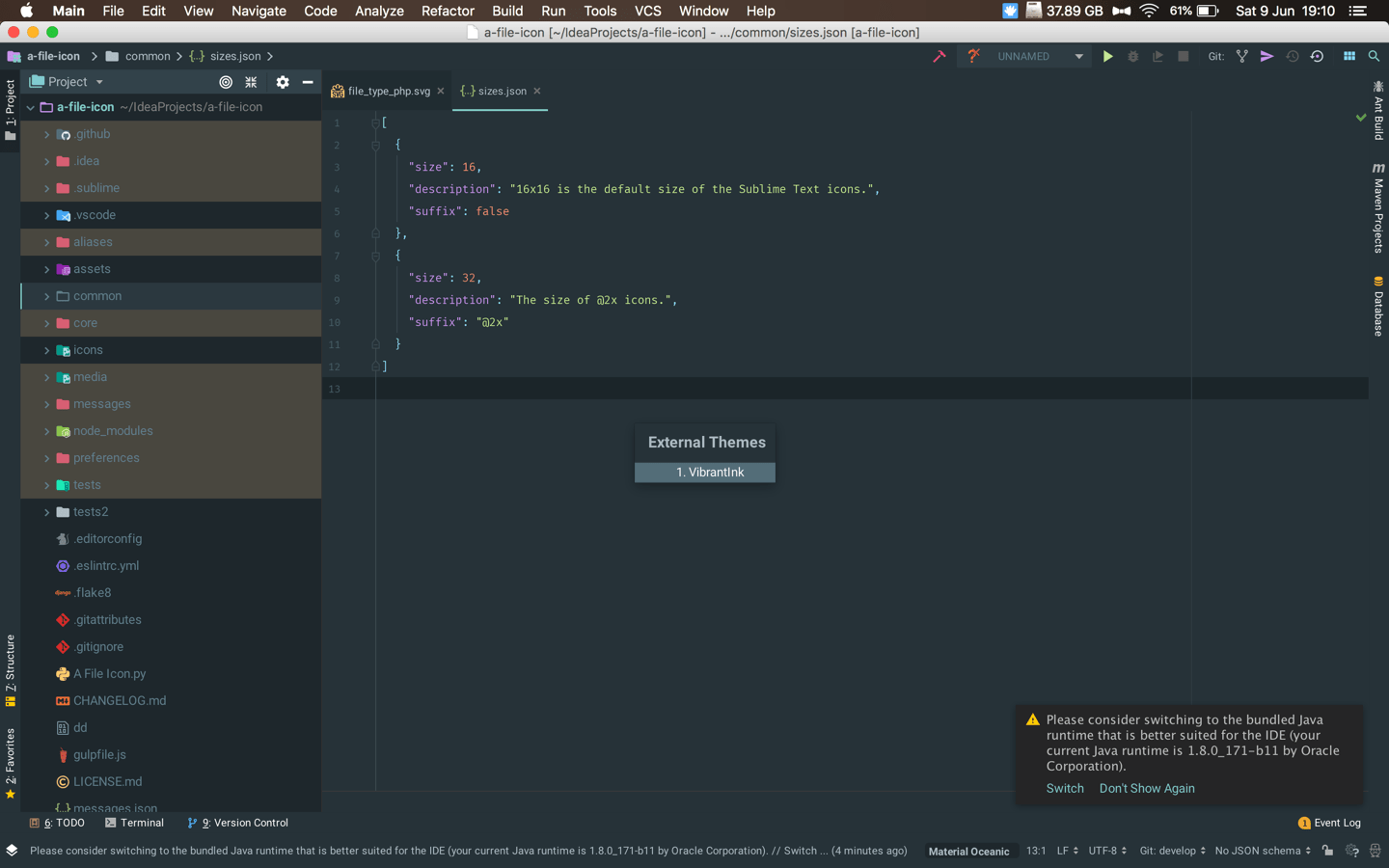Select VibrantInk from External Themes popup
Screen dimensions: 1389x868
(705, 473)
